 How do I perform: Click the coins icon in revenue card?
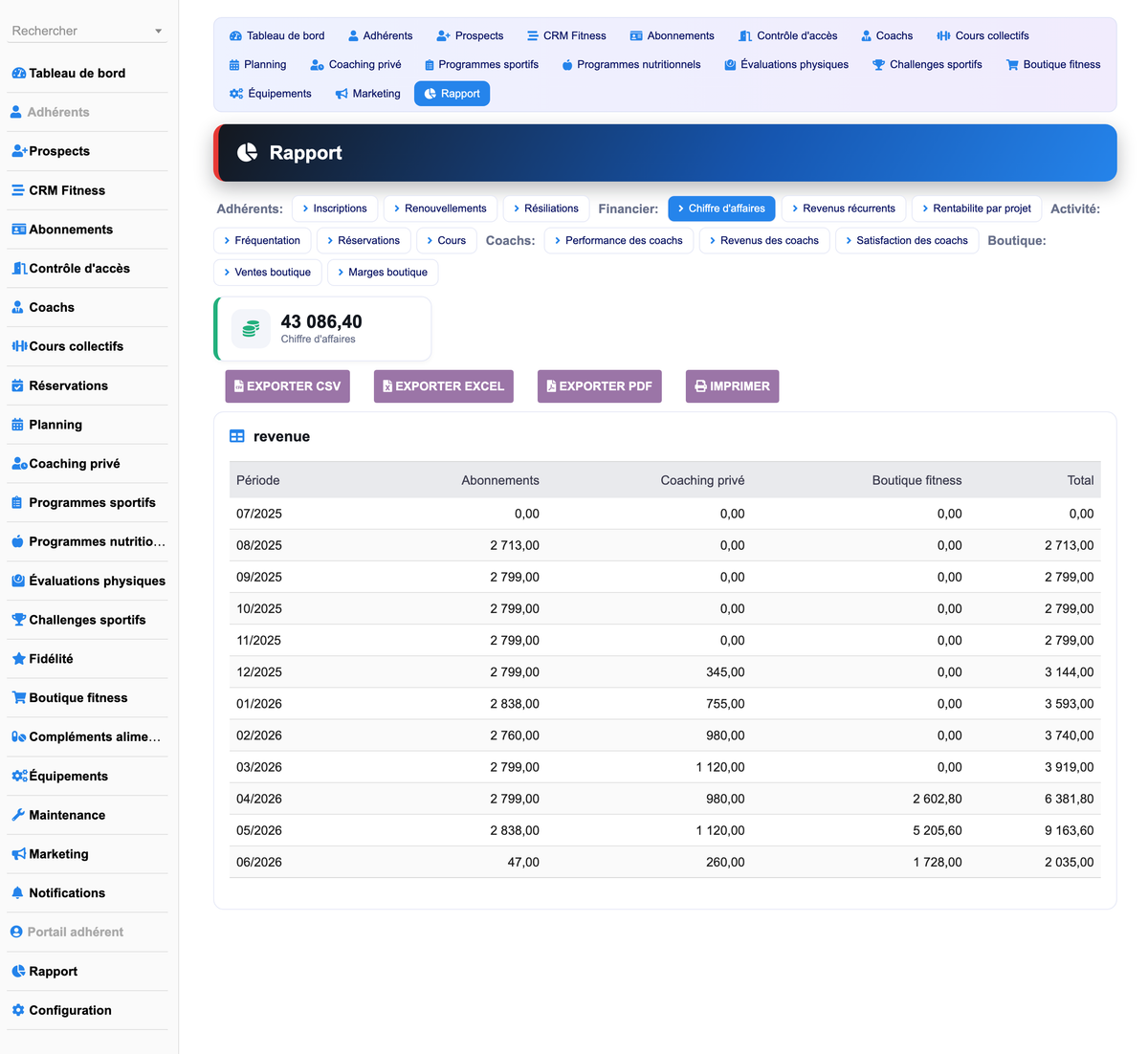(251, 329)
